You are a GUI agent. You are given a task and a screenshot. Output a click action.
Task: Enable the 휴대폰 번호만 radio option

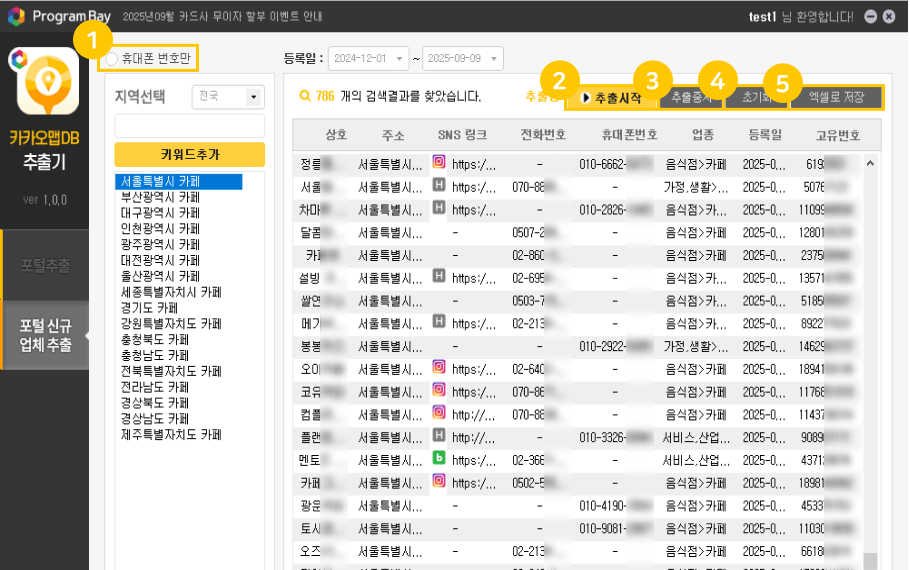click(111, 59)
